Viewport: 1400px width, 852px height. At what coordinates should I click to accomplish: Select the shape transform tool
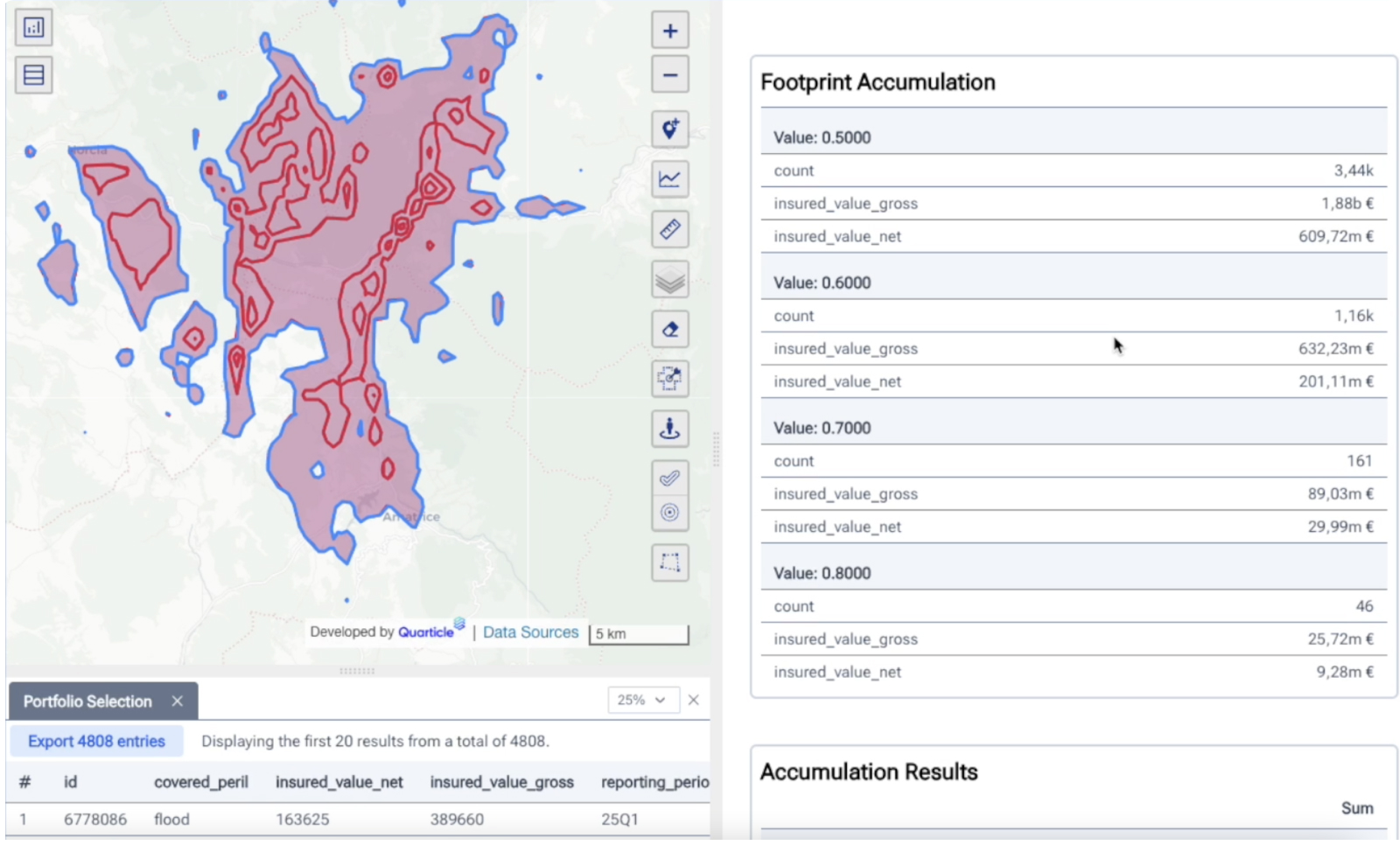(x=669, y=379)
